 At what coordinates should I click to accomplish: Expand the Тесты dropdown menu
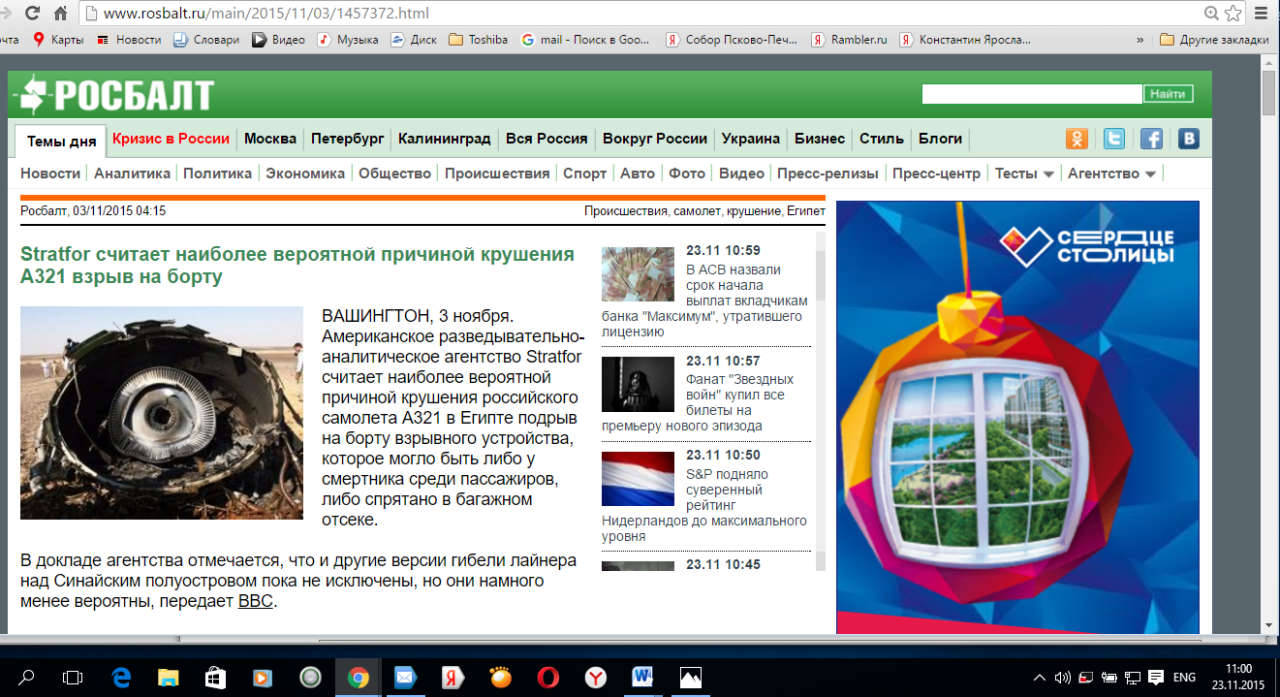[x=1024, y=173]
